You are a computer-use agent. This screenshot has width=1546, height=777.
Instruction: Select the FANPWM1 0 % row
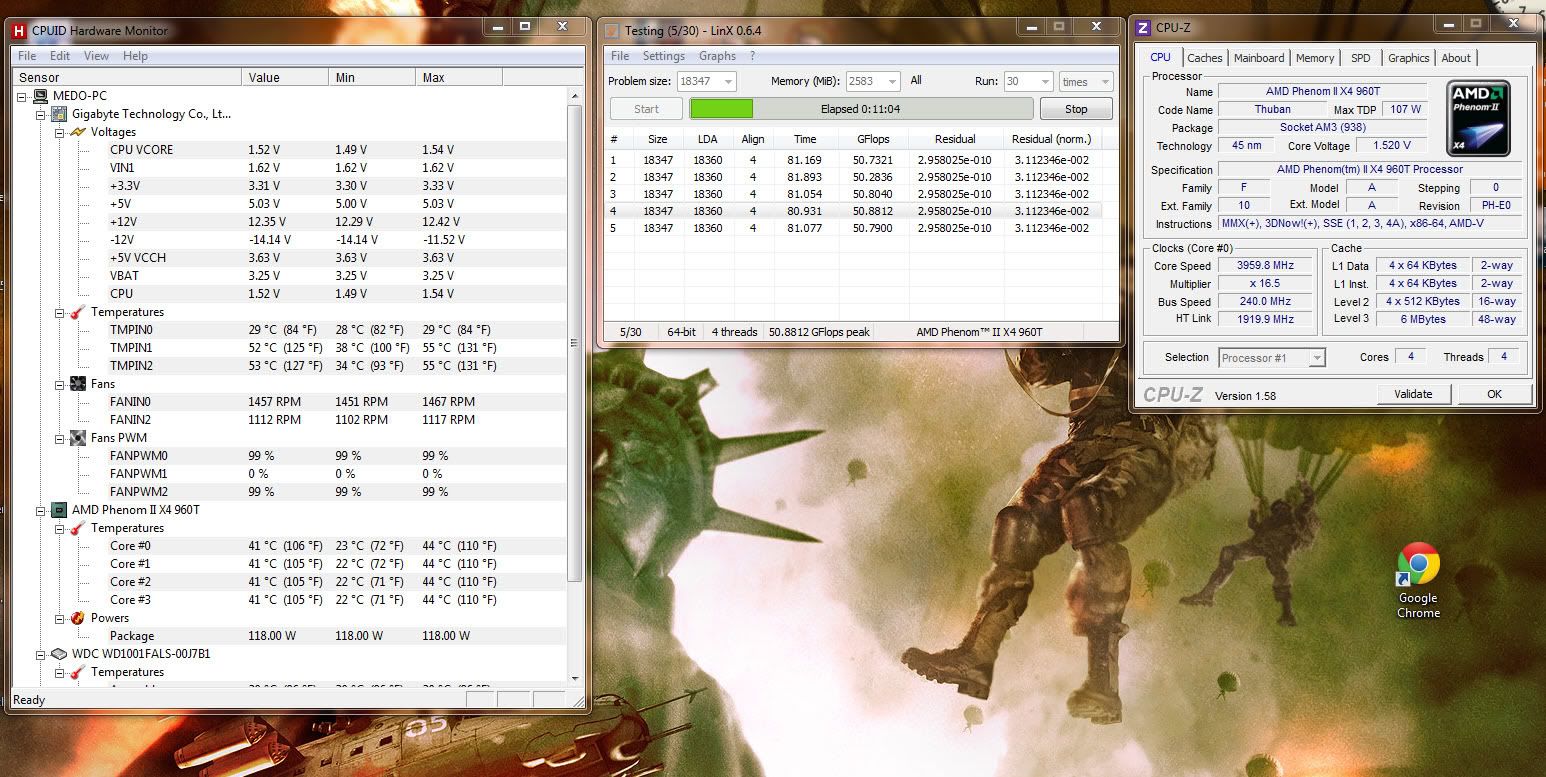(337, 474)
